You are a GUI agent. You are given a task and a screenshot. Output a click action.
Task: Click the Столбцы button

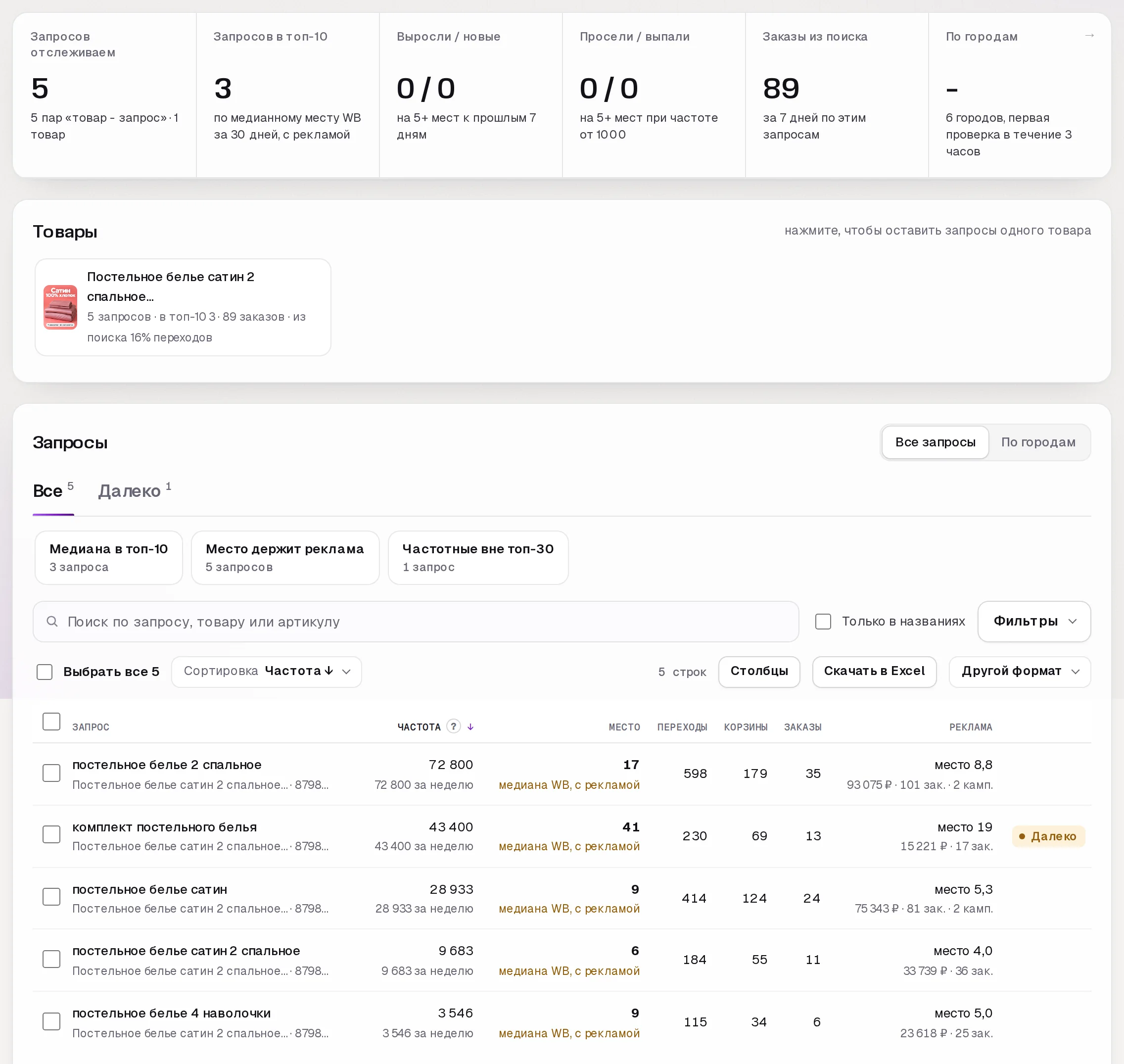click(x=759, y=672)
